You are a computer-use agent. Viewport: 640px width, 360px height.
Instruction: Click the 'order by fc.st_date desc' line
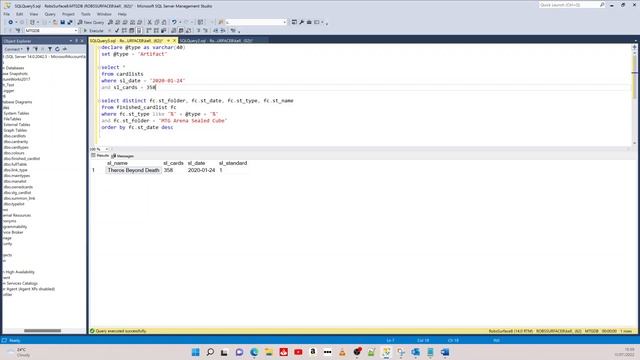137,127
